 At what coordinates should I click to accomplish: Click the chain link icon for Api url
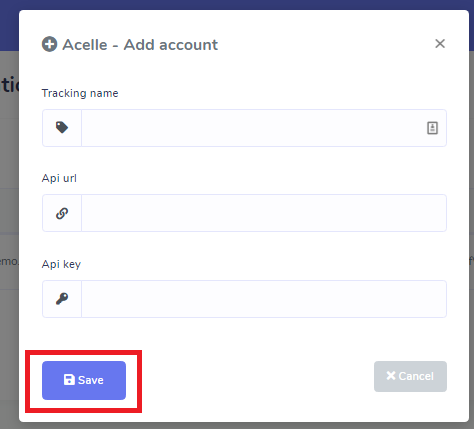(62, 213)
